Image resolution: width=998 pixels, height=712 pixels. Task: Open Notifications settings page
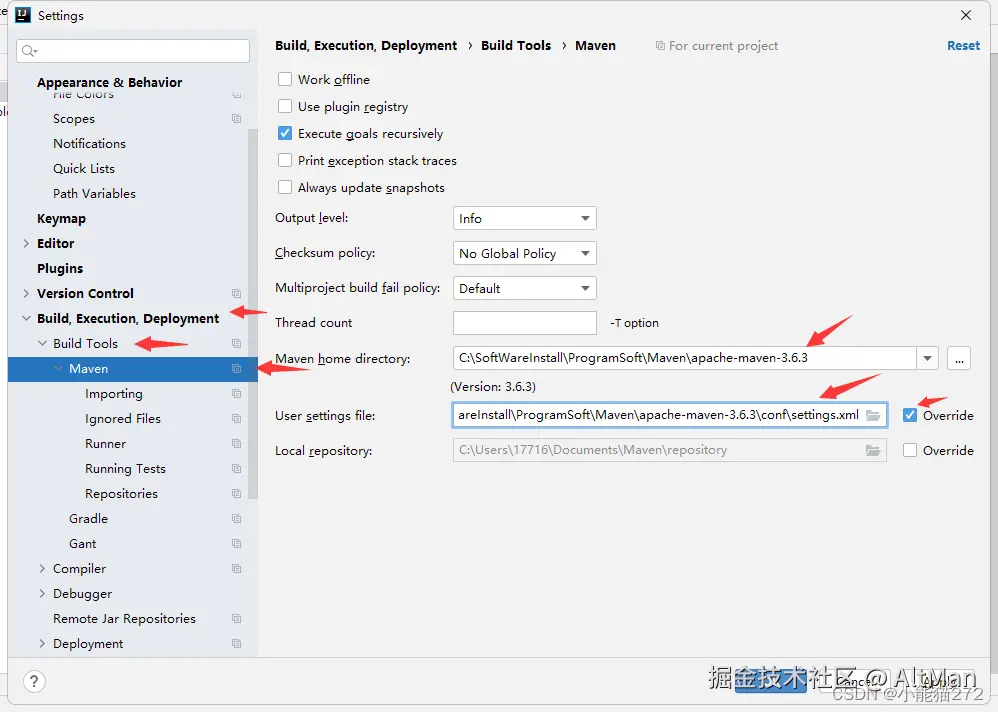pyautogui.click(x=89, y=144)
